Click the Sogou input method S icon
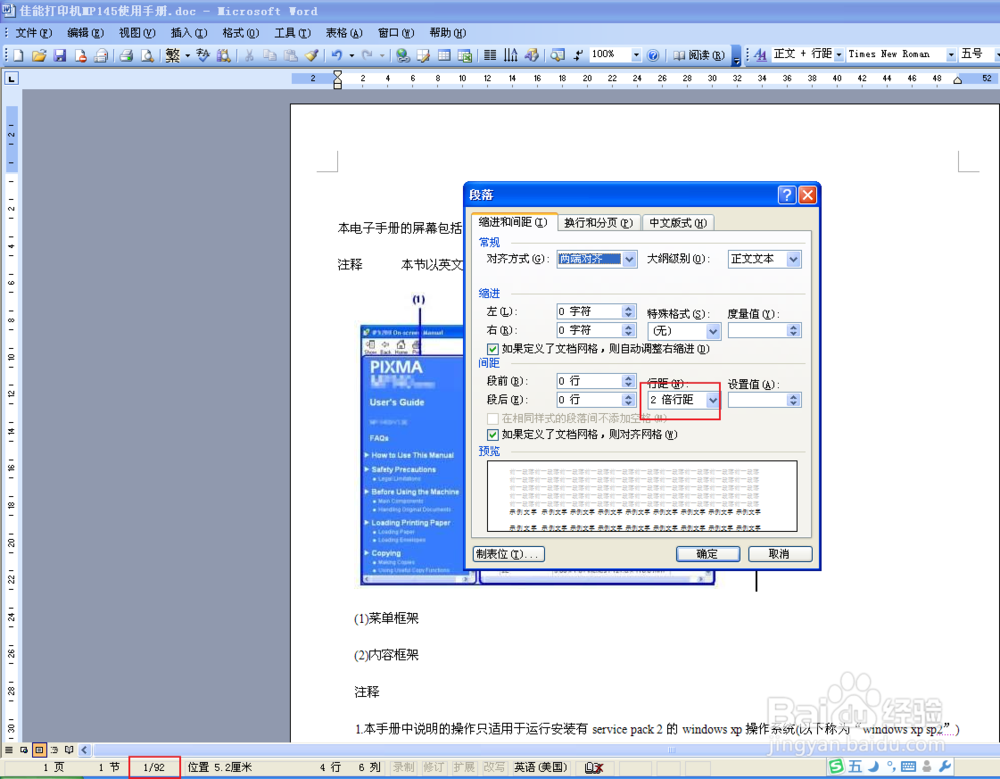Viewport: 1000px width, 779px height. coord(835,766)
